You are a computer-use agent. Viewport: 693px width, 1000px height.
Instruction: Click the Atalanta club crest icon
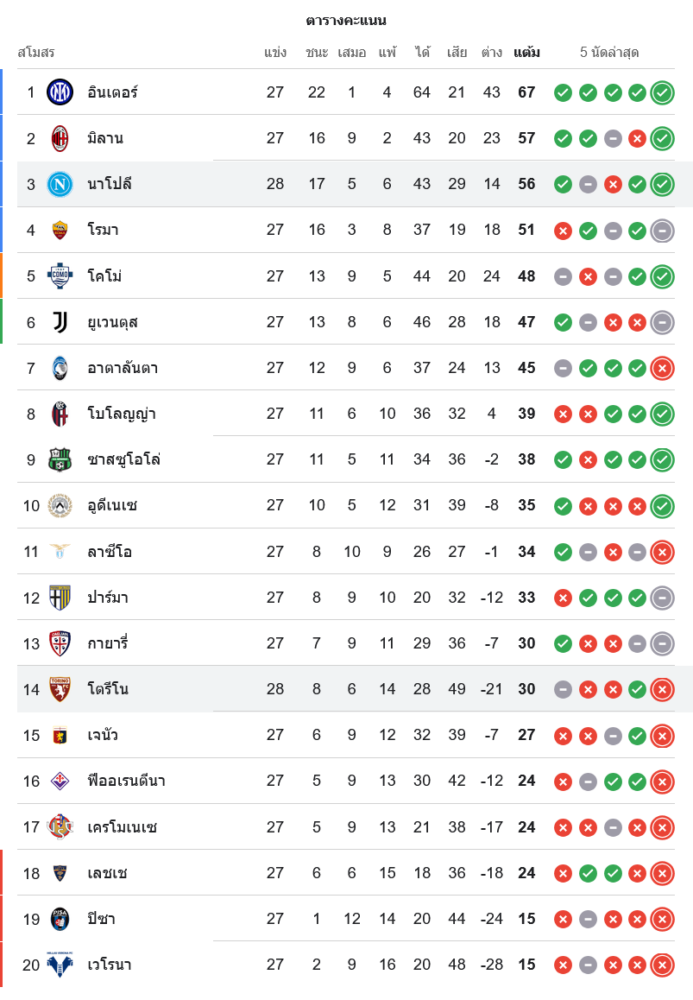point(60,368)
